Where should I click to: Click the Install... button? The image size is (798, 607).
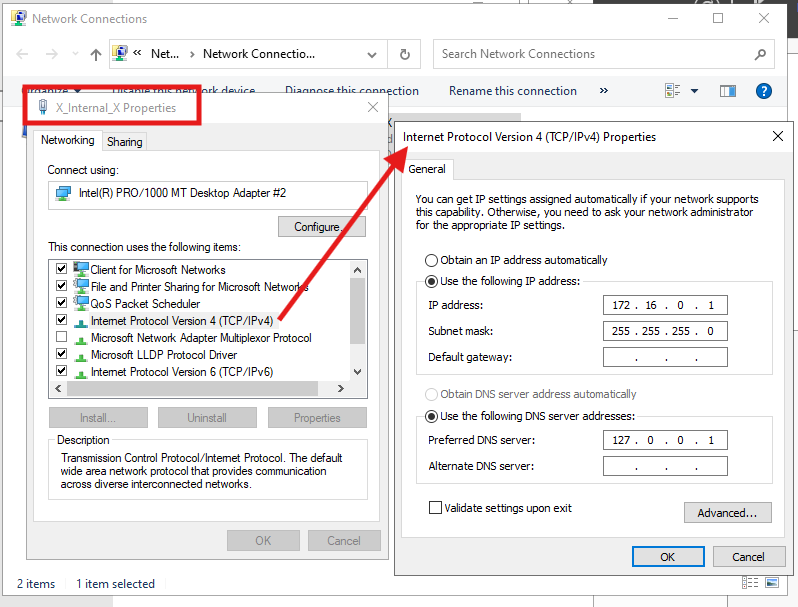point(98,418)
